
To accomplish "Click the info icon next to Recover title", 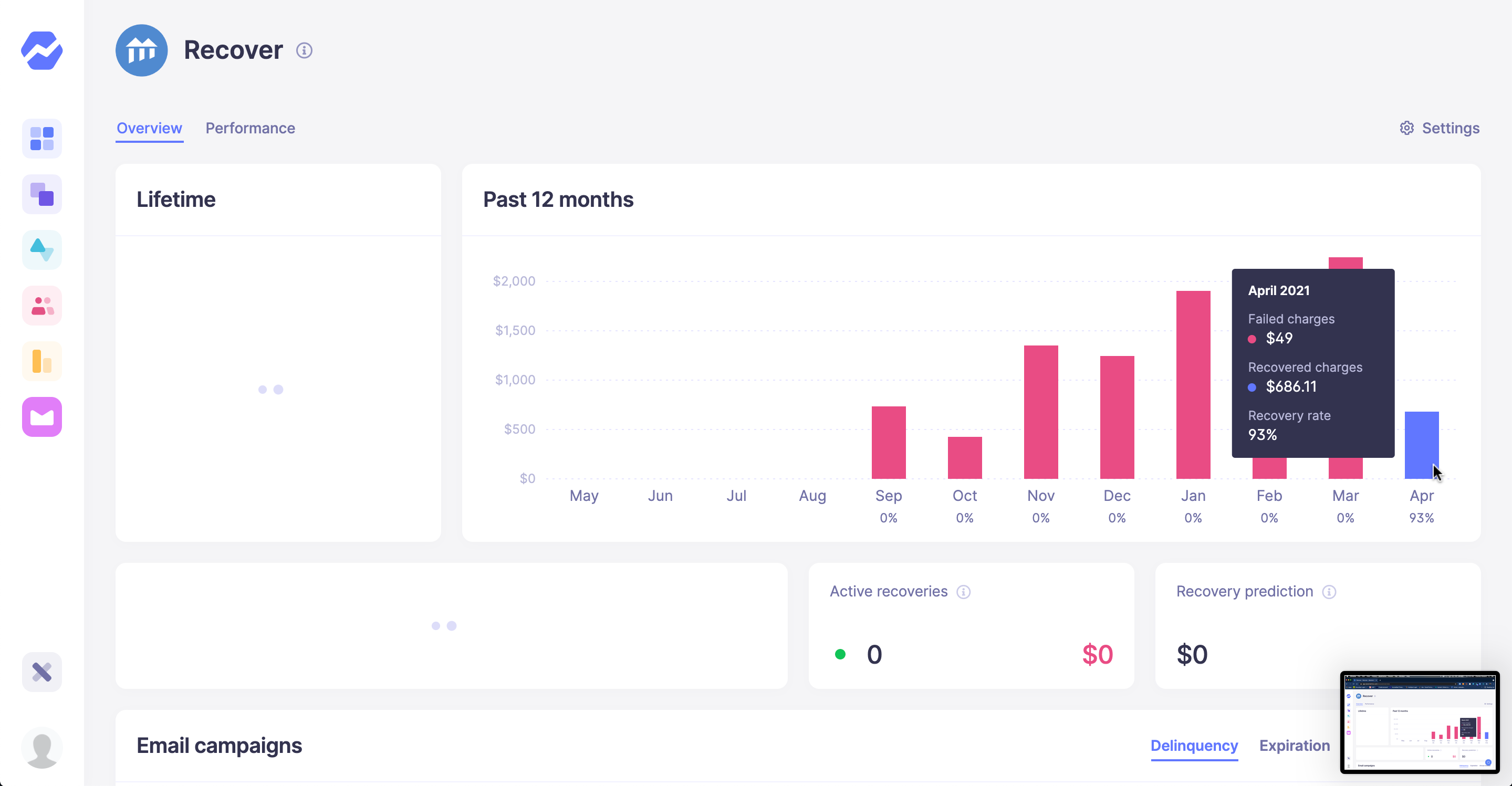I will [x=305, y=50].
